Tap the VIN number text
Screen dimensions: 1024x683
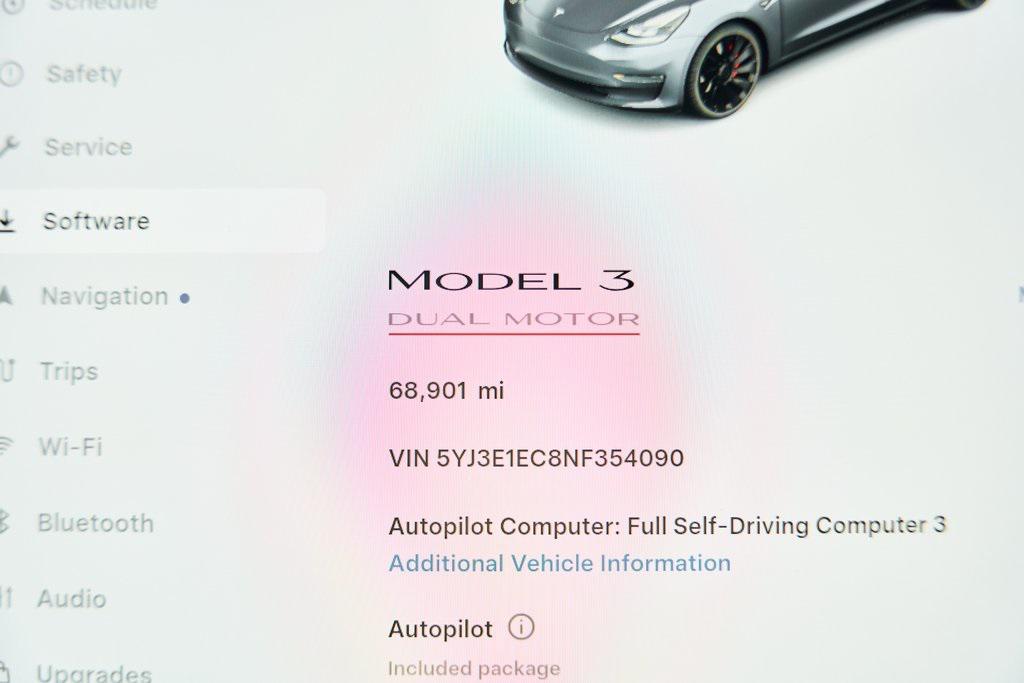point(536,458)
